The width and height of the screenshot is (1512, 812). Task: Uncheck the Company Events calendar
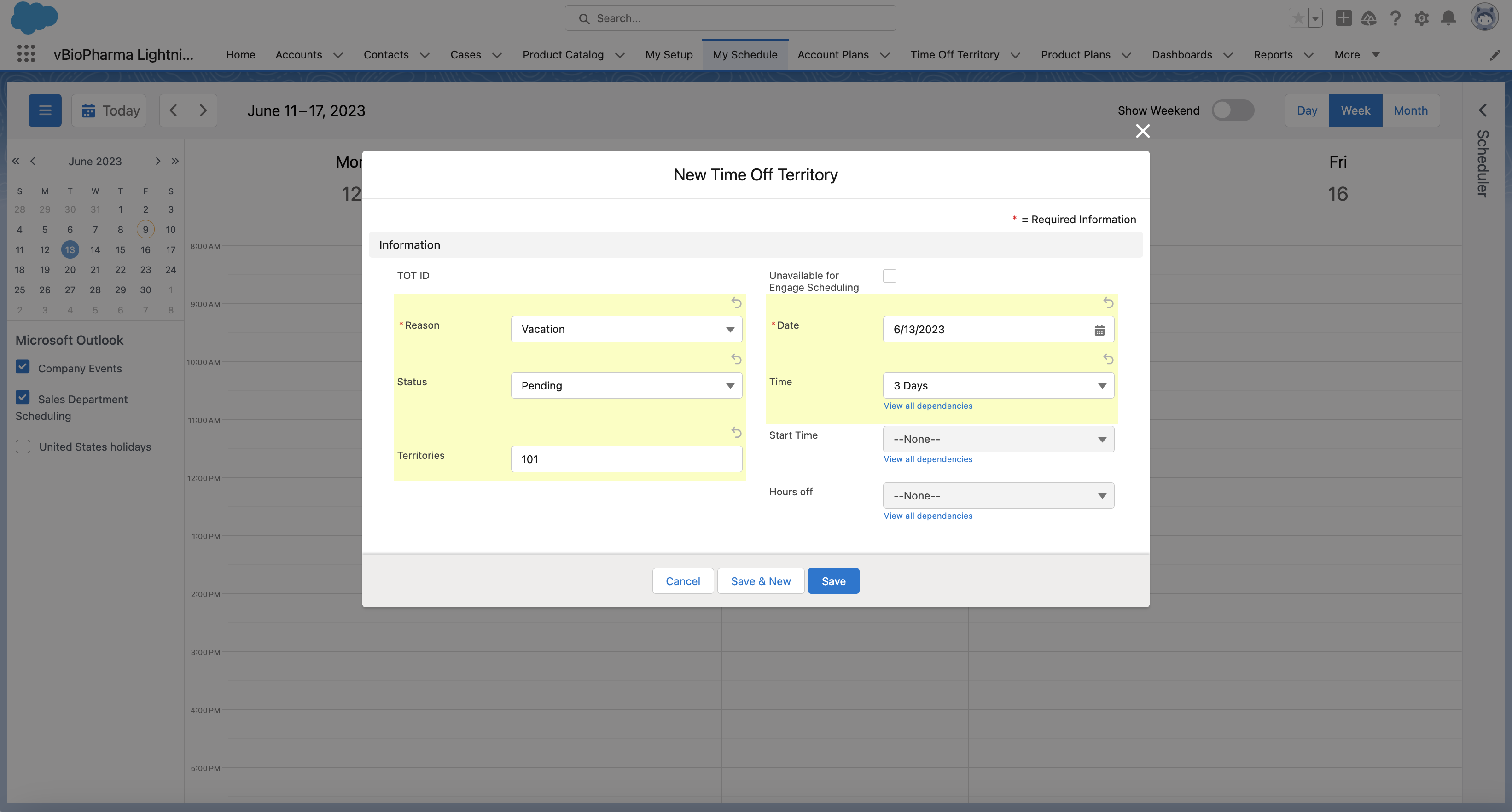point(22,367)
